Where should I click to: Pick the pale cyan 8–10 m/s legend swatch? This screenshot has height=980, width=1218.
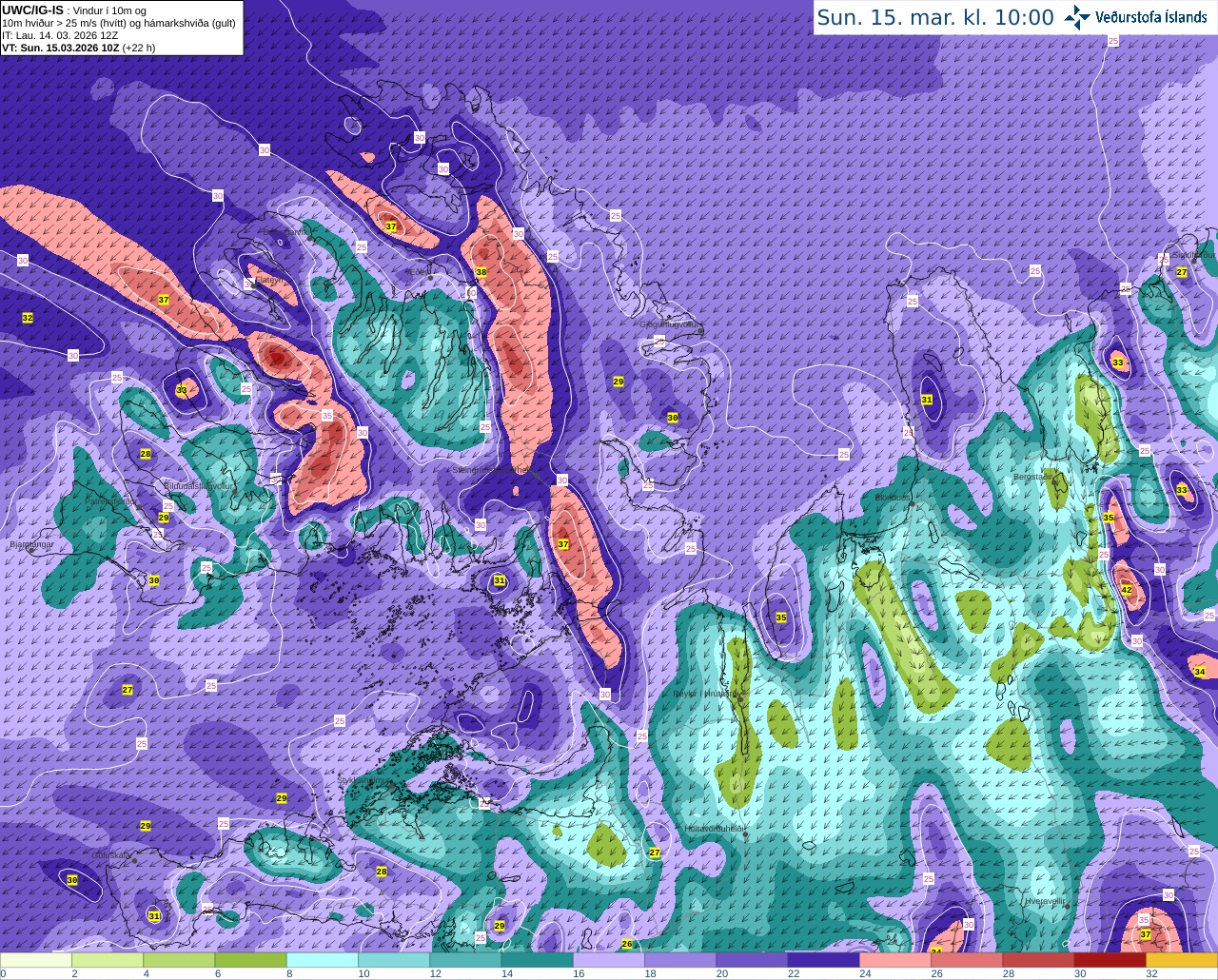click(x=323, y=960)
